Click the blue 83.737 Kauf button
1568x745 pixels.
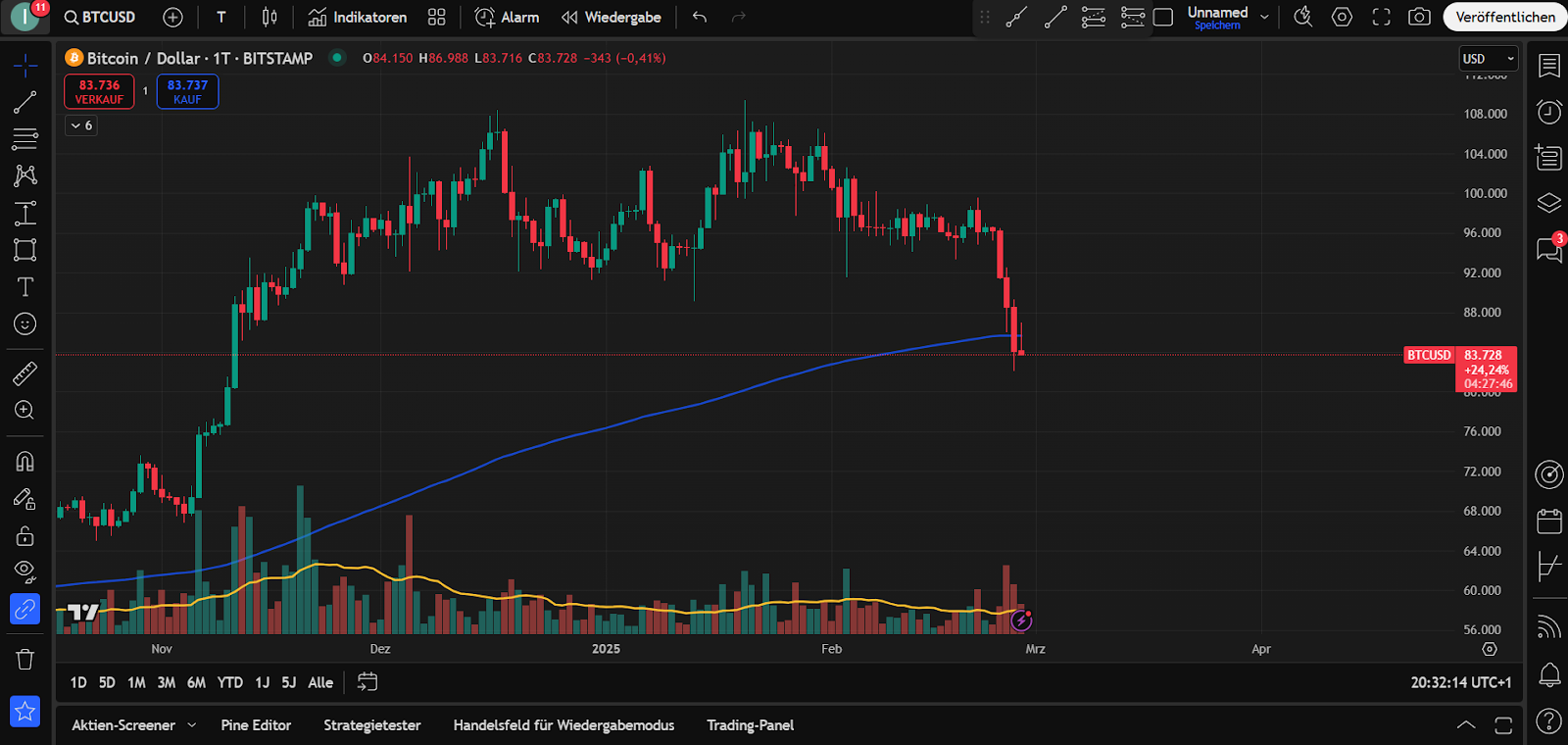coord(187,92)
